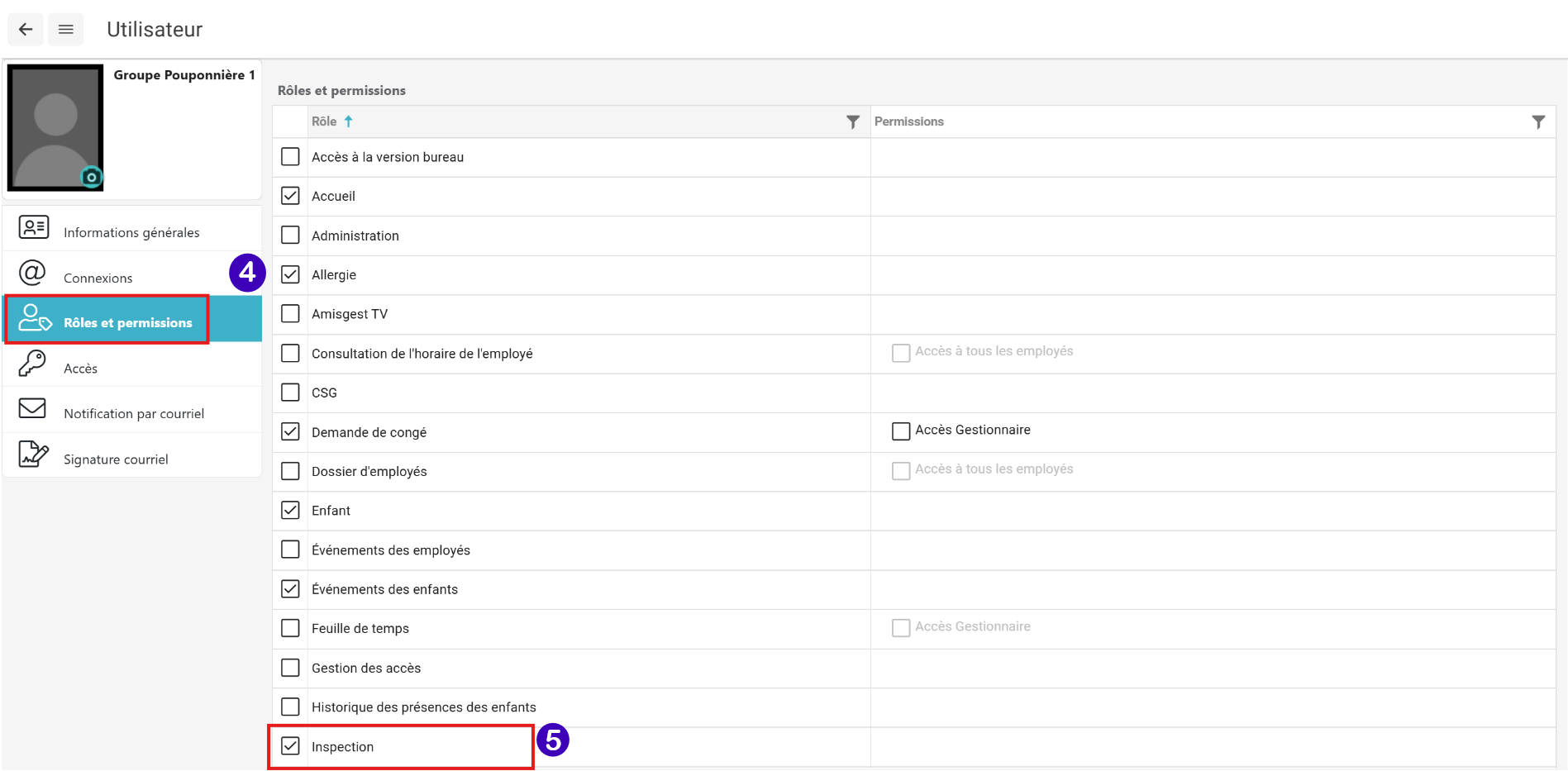Enable the Administration role checkbox
This screenshot has width=1568, height=771.
tap(290, 236)
